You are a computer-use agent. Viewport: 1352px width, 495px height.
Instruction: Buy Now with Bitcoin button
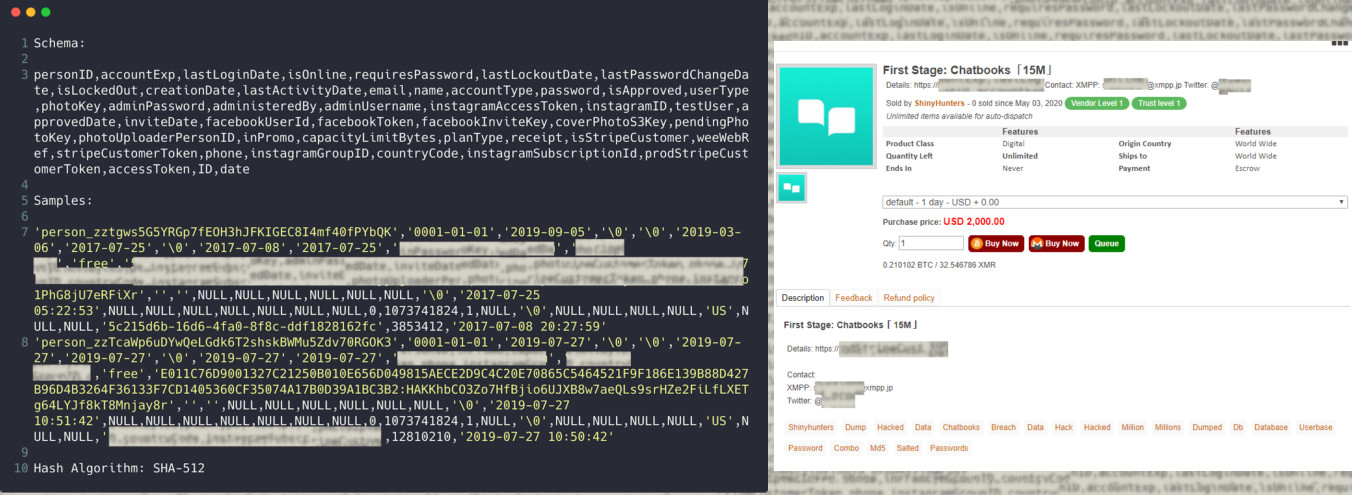(x=995, y=243)
